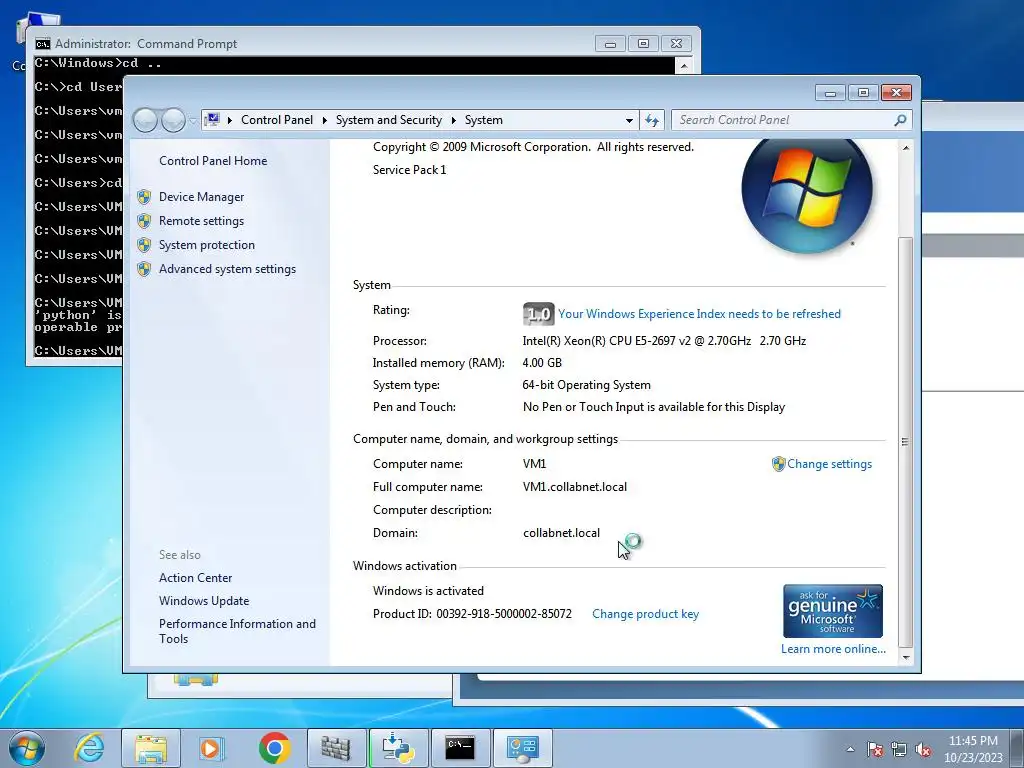Click the Product ID 00392-918-5000002-85072 text
This screenshot has width=1024, height=768.
[x=472, y=614]
